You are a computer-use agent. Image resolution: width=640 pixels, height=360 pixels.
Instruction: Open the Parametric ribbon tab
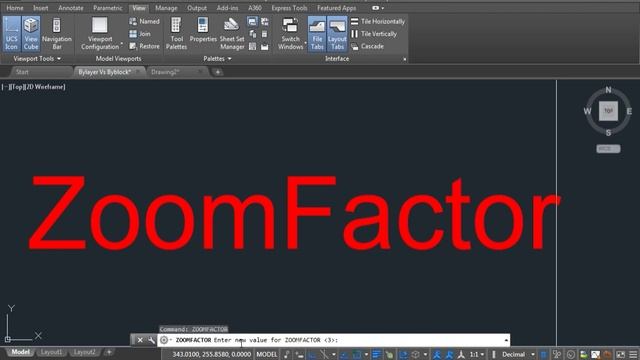(108, 8)
